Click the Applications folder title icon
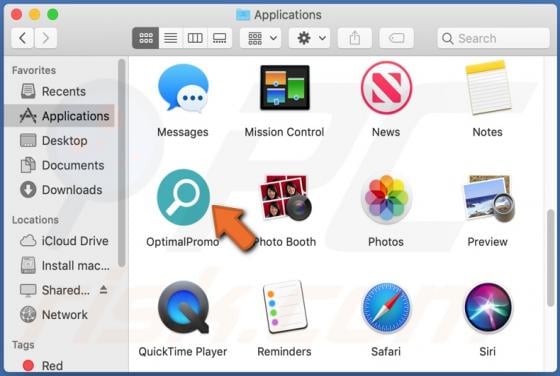 click(243, 15)
